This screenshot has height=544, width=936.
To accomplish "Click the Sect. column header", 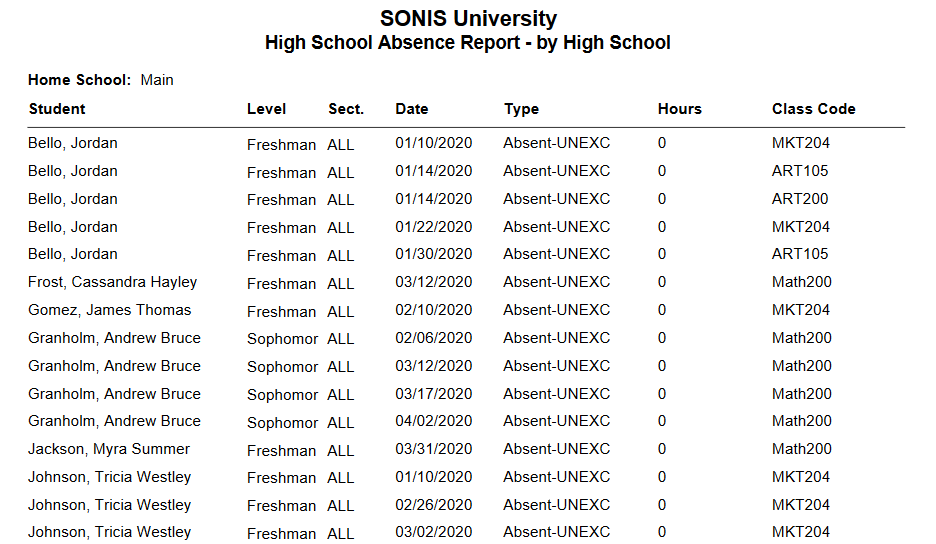I will coord(346,109).
